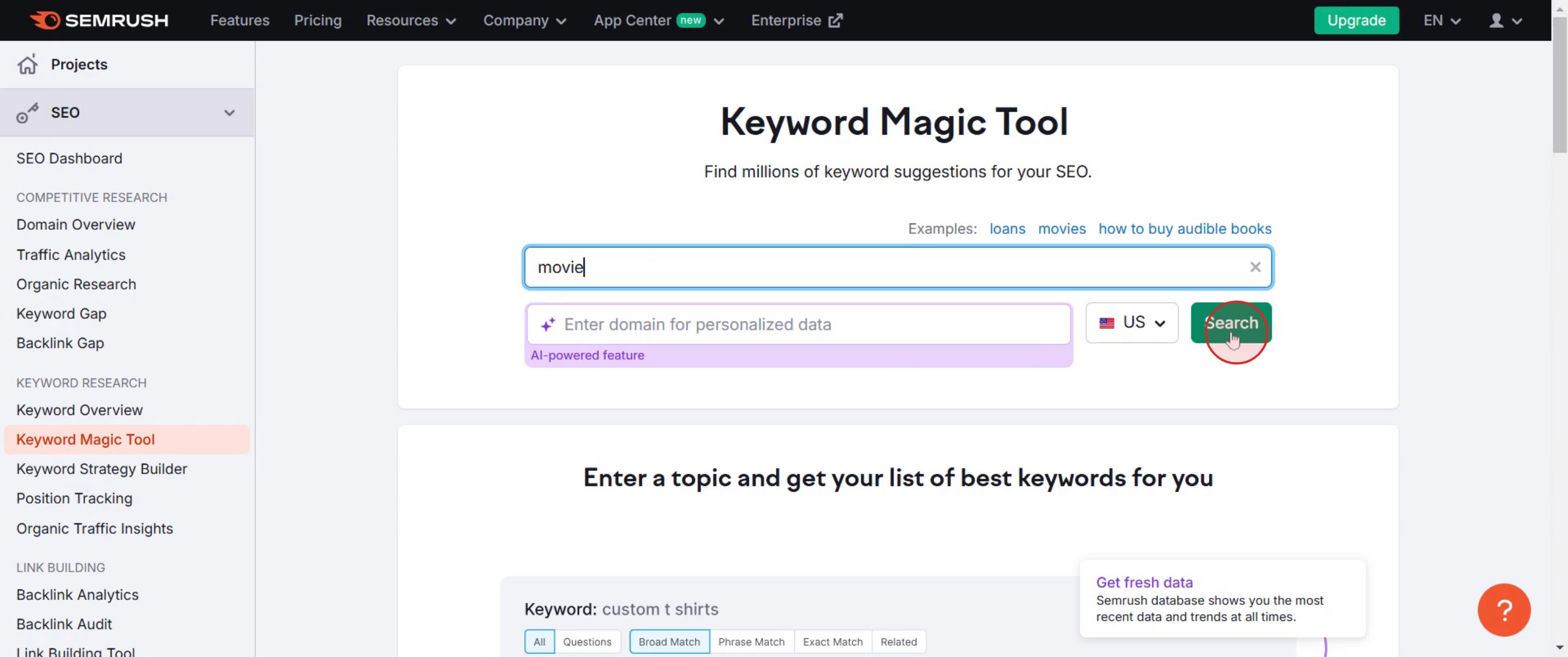Select the Related tab

tap(898, 642)
